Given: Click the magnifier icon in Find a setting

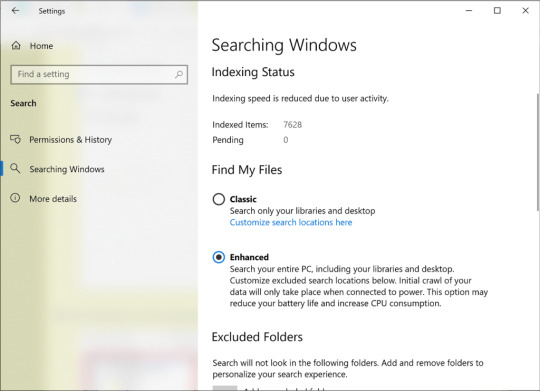Looking at the screenshot, I should point(179,74).
